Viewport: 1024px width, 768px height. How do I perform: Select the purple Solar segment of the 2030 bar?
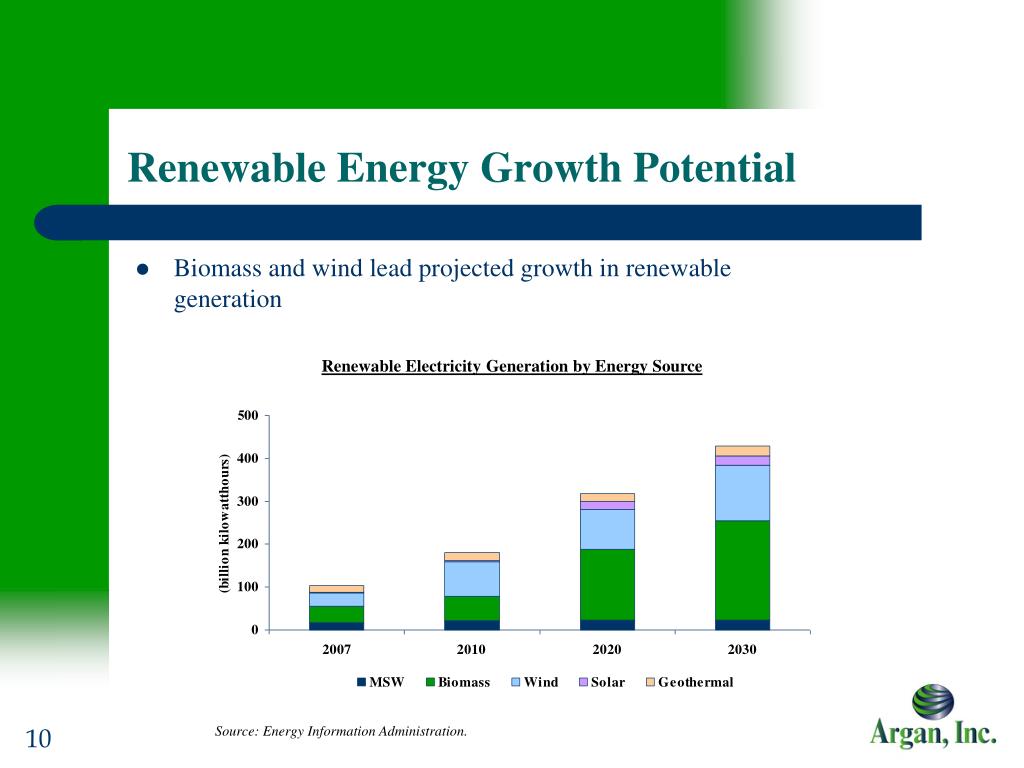[743, 461]
